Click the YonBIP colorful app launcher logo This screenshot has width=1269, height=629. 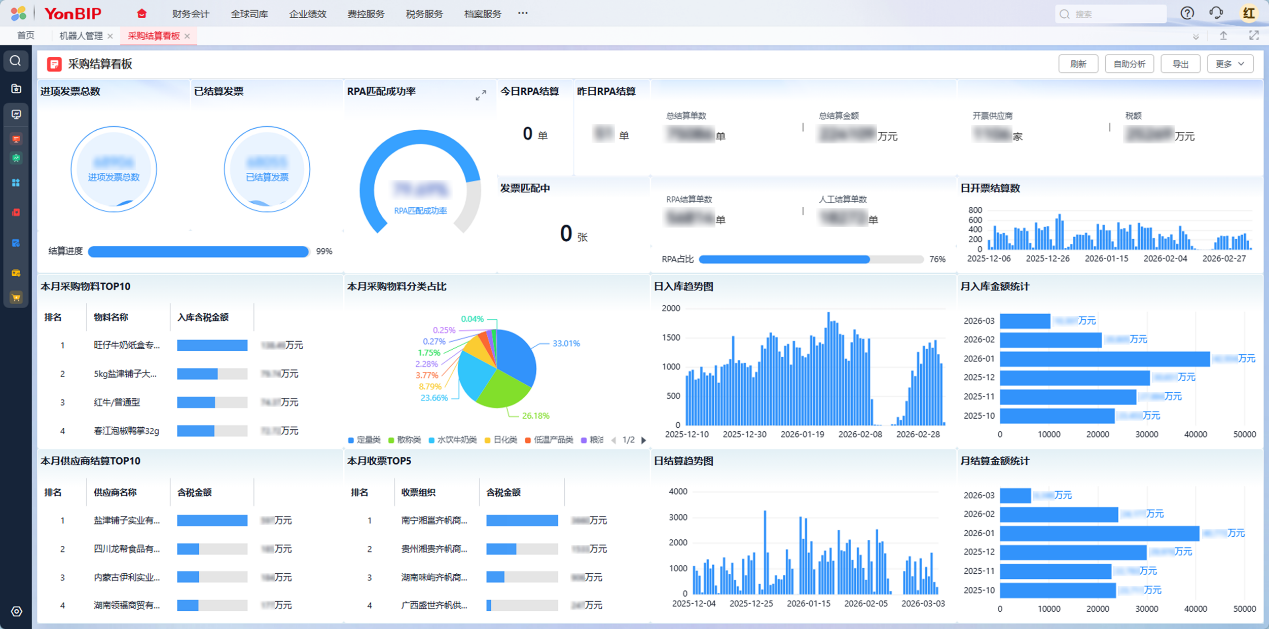(18, 13)
